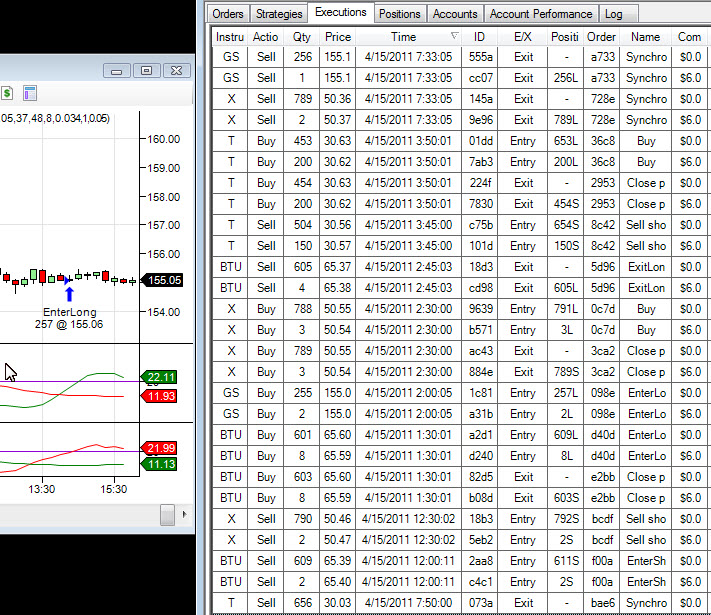This screenshot has height=615, width=711.
Task: Sort by the Qty column header
Action: click(302, 37)
